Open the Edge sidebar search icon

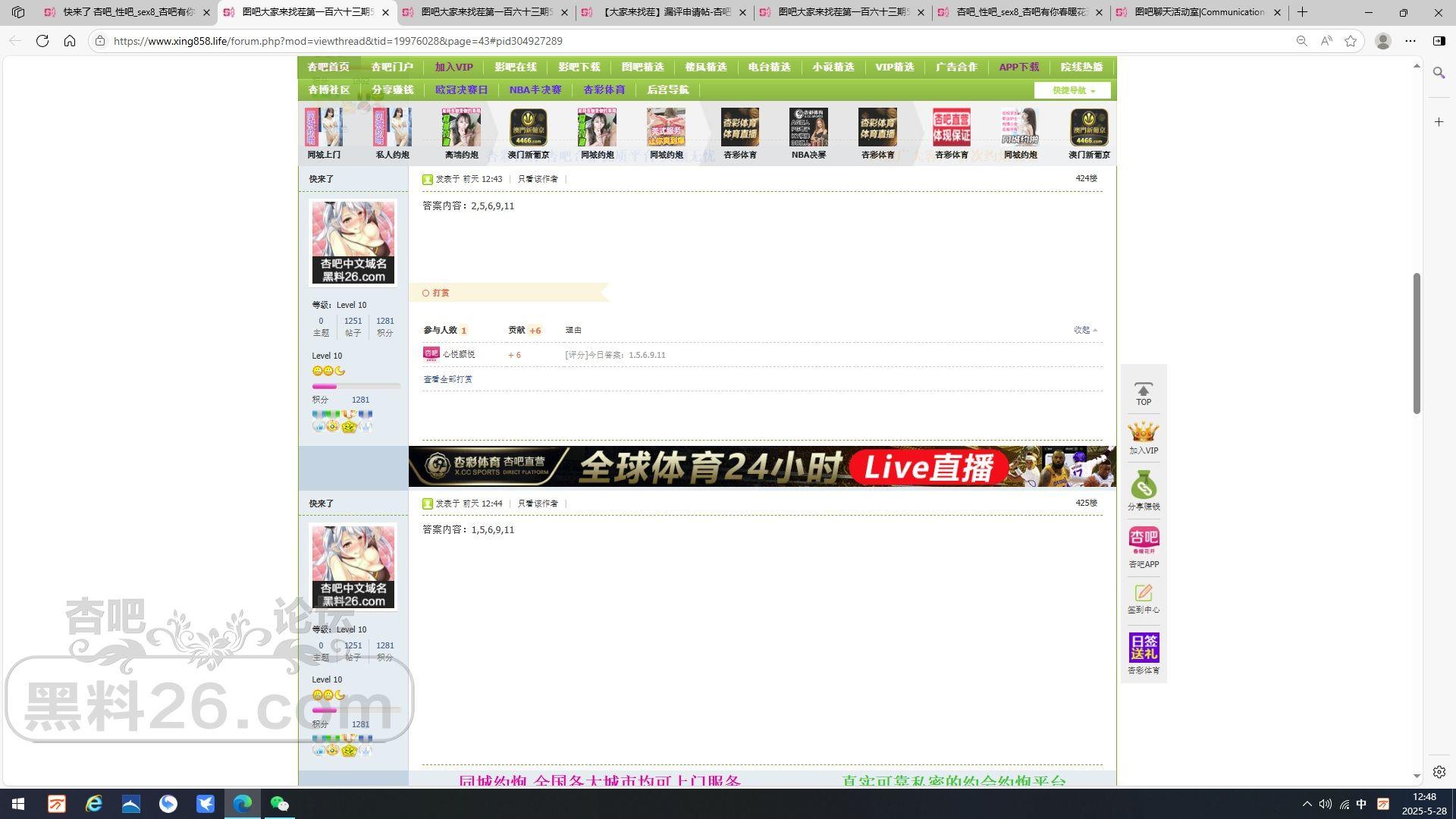pos(1439,73)
